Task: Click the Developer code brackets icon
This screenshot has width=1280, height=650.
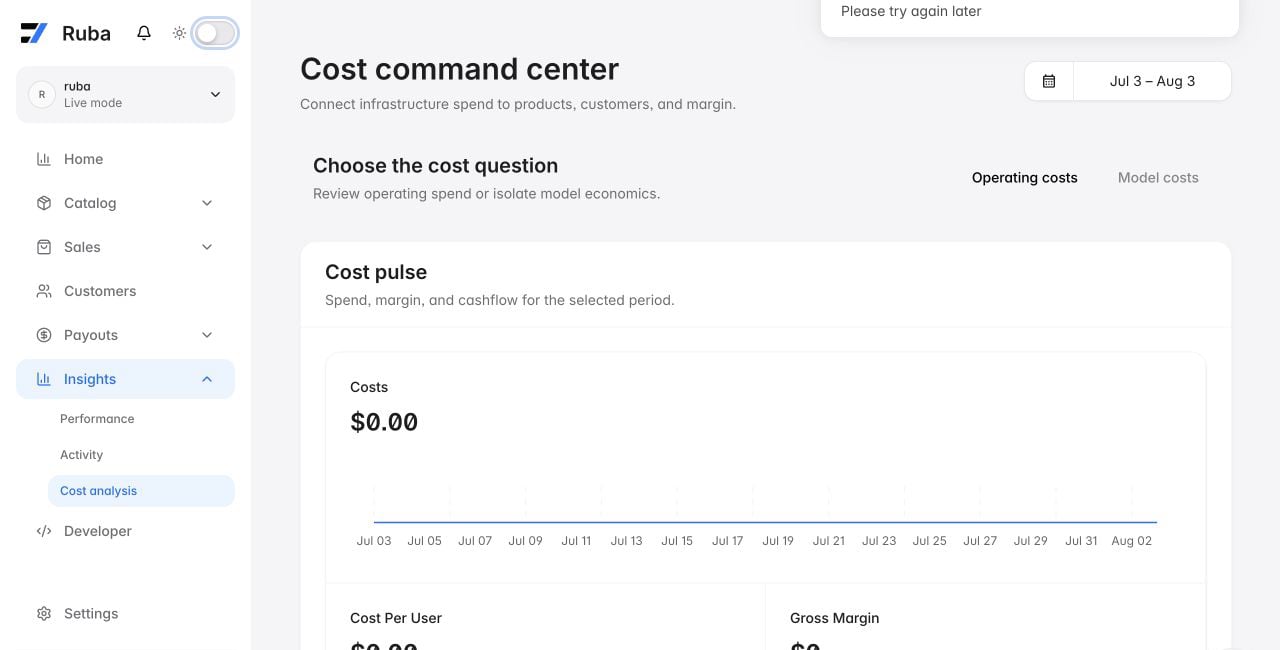Action: pyautogui.click(x=44, y=531)
